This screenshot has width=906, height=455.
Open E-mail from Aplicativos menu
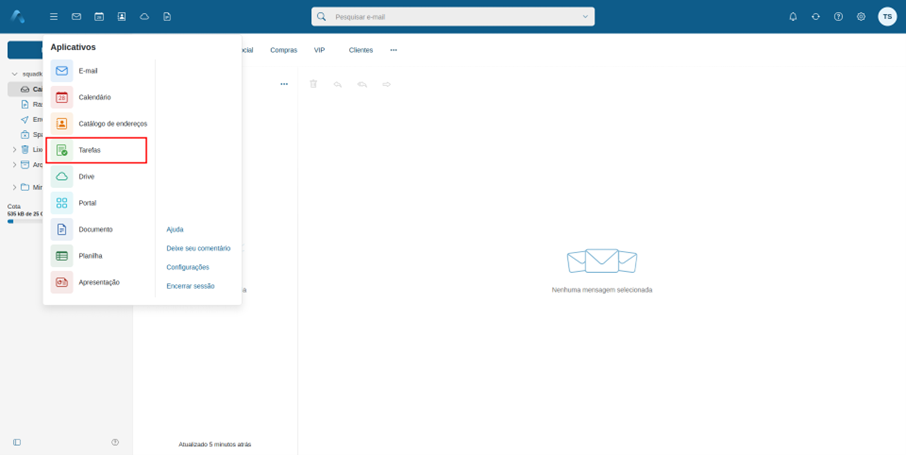coord(98,71)
